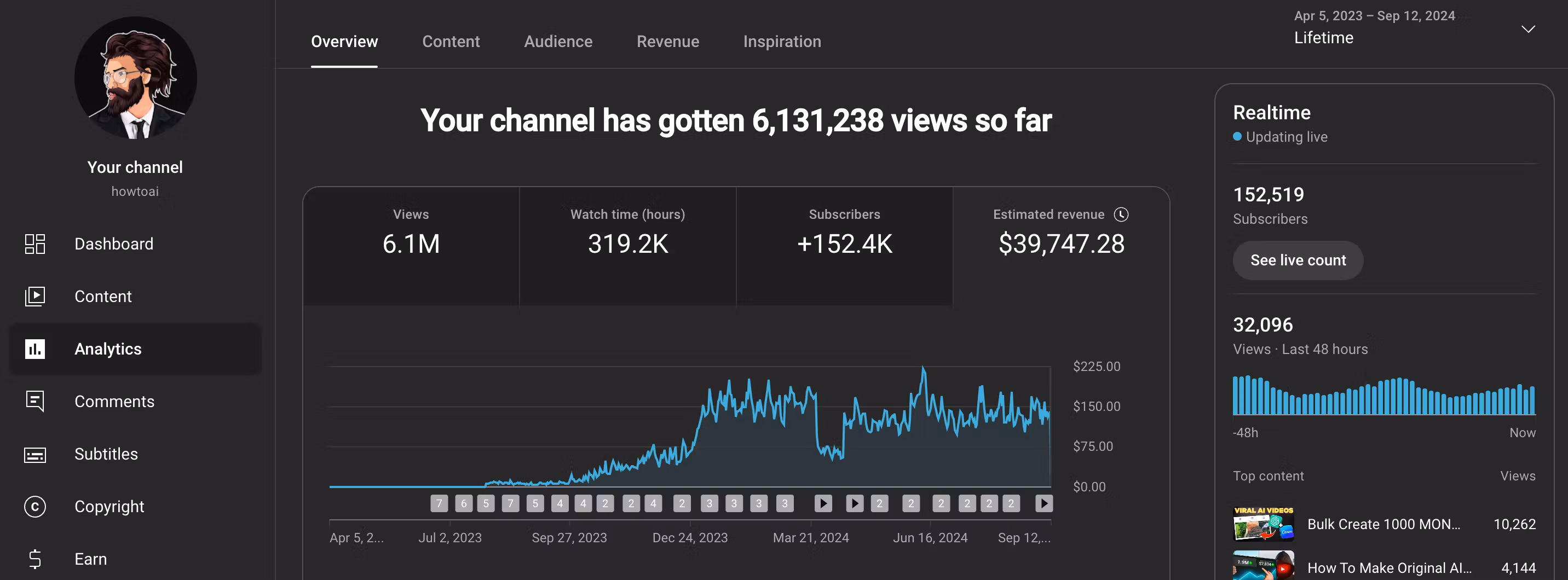Open the Revenue tab

pyautogui.click(x=667, y=42)
